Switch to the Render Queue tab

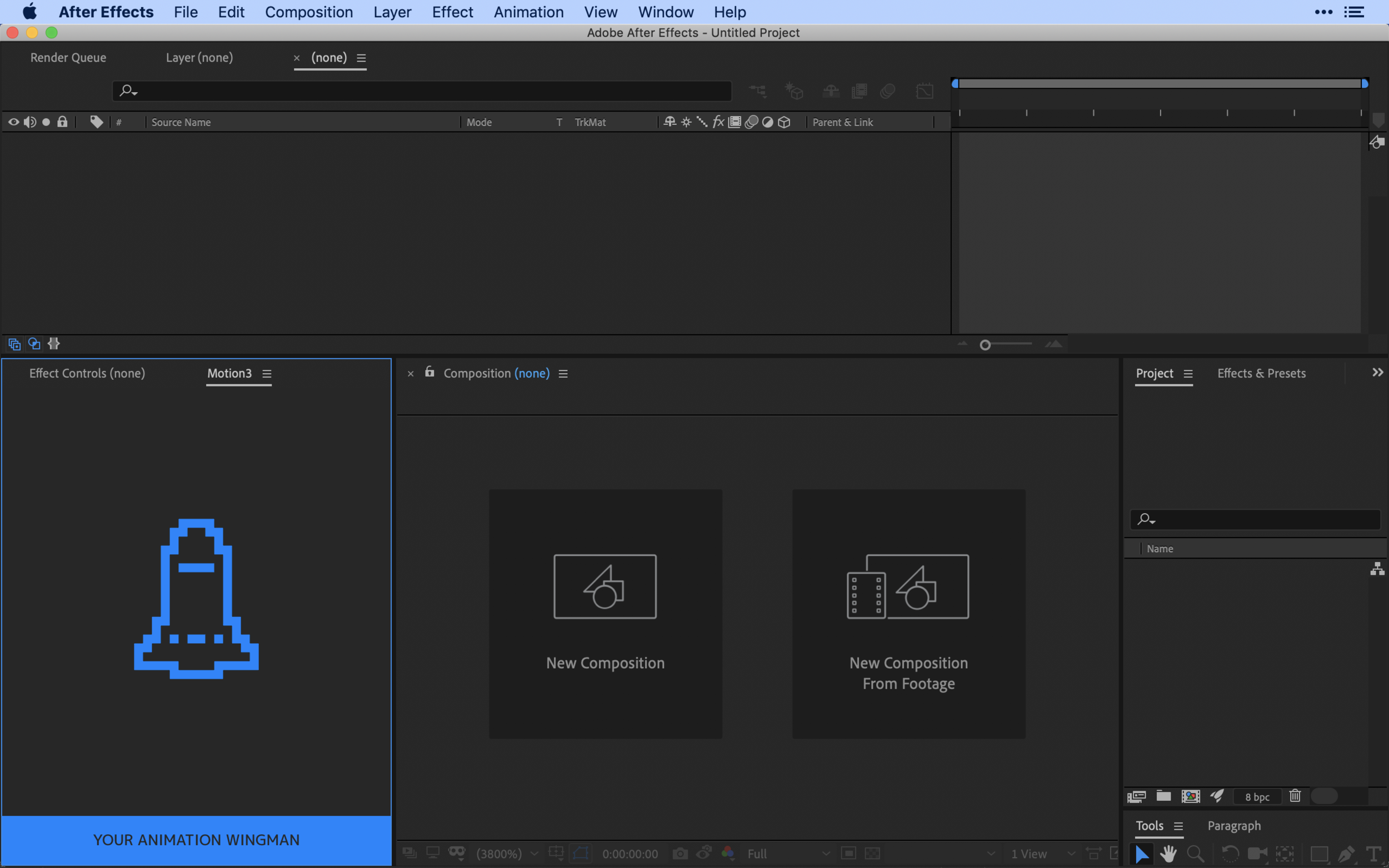click(x=68, y=57)
